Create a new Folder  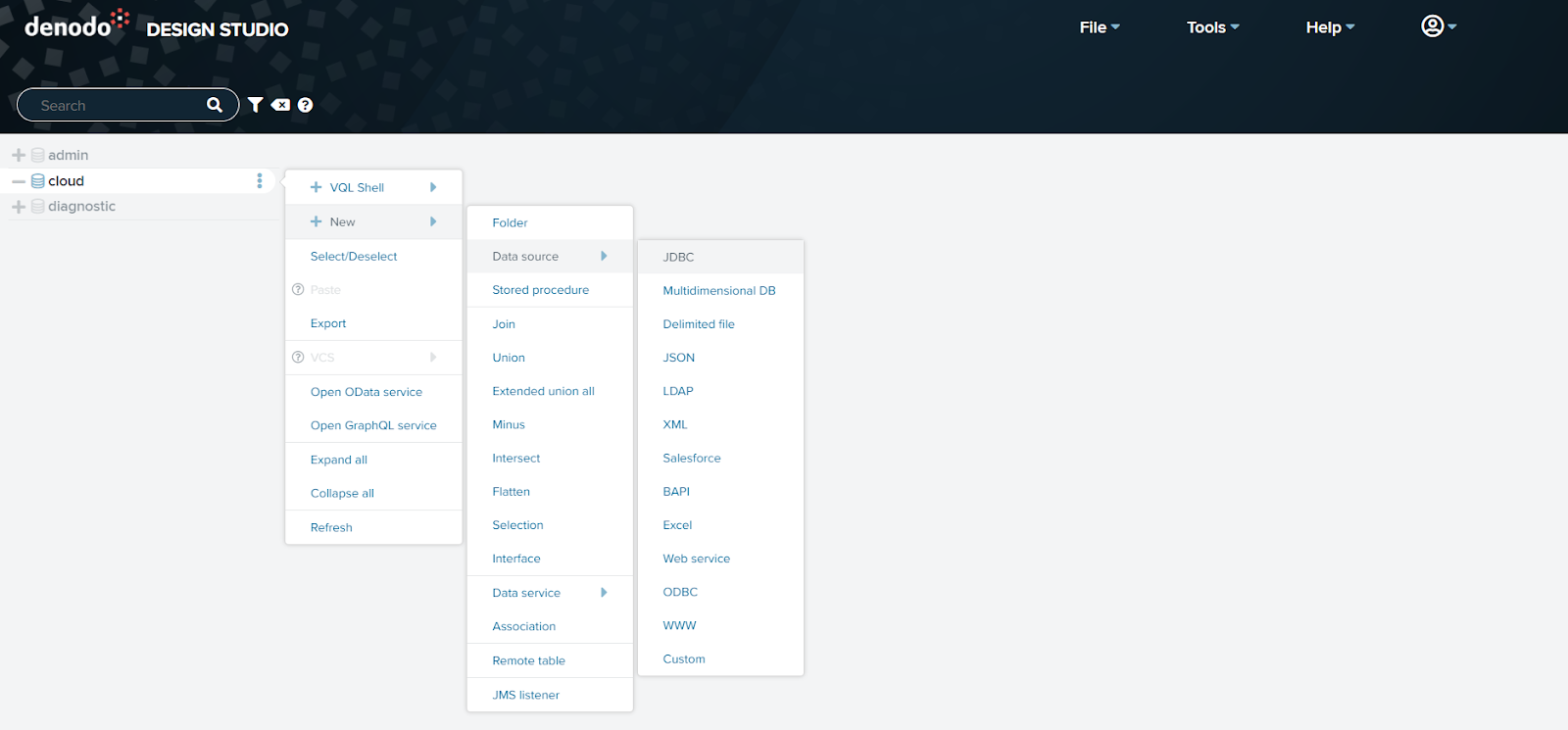tap(550, 222)
